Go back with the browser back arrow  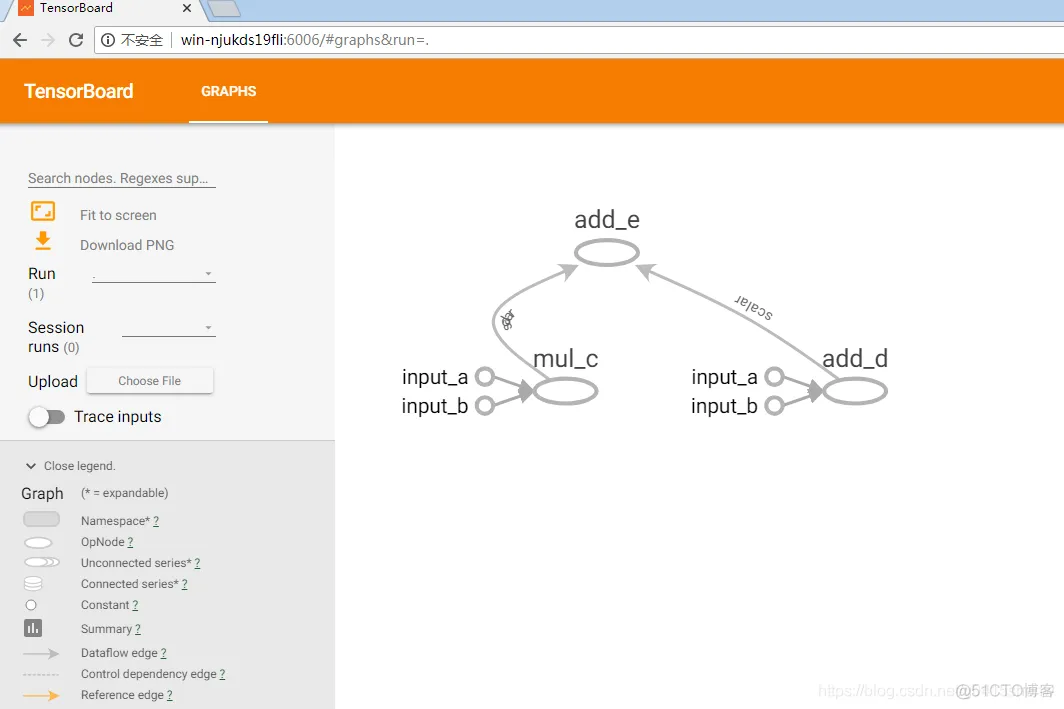[20, 40]
